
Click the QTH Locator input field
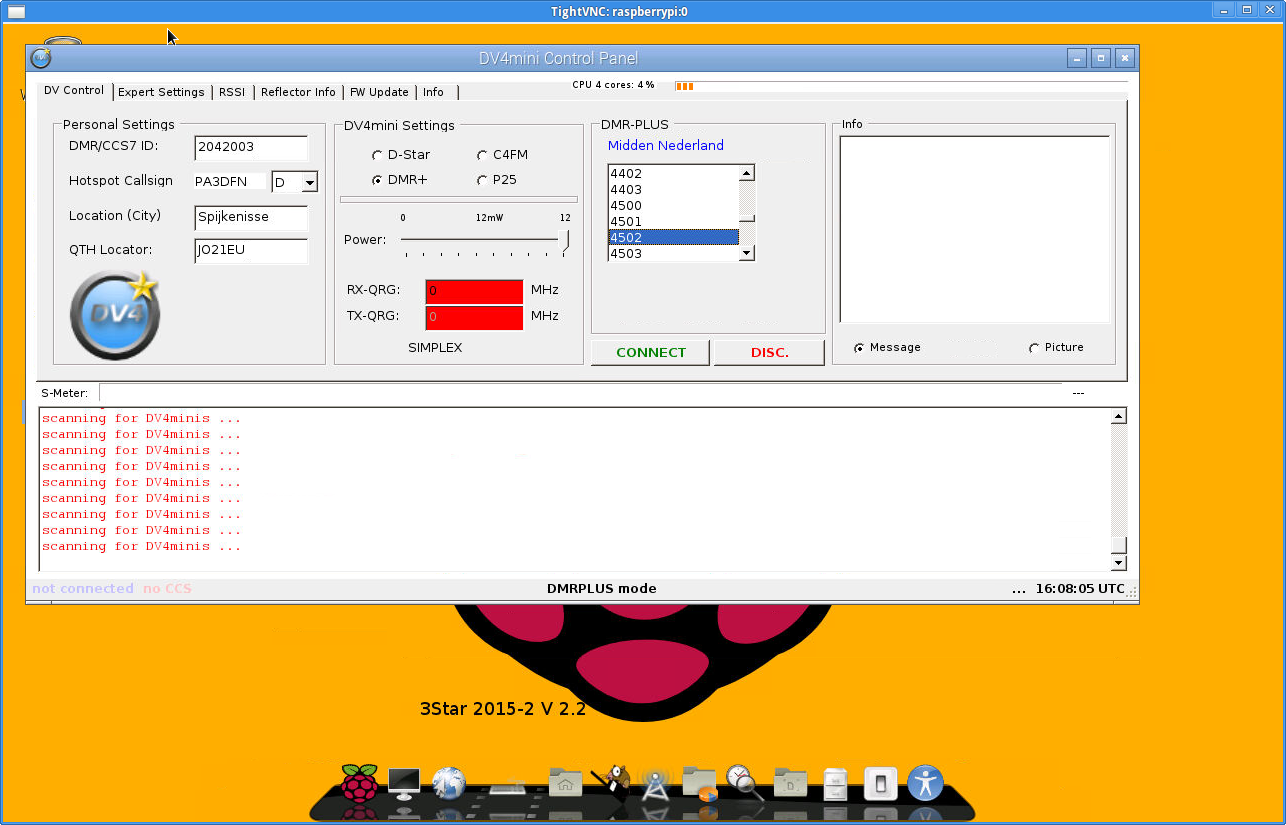(251, 250)
